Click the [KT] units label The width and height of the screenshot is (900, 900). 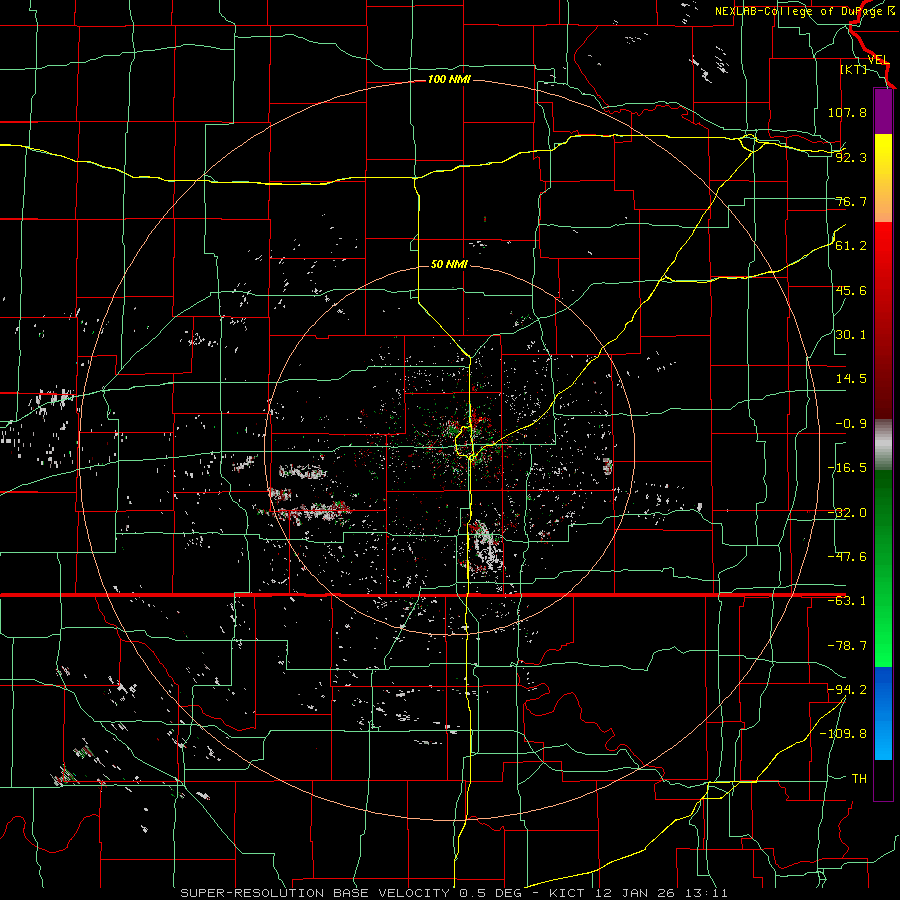[854, 69]
